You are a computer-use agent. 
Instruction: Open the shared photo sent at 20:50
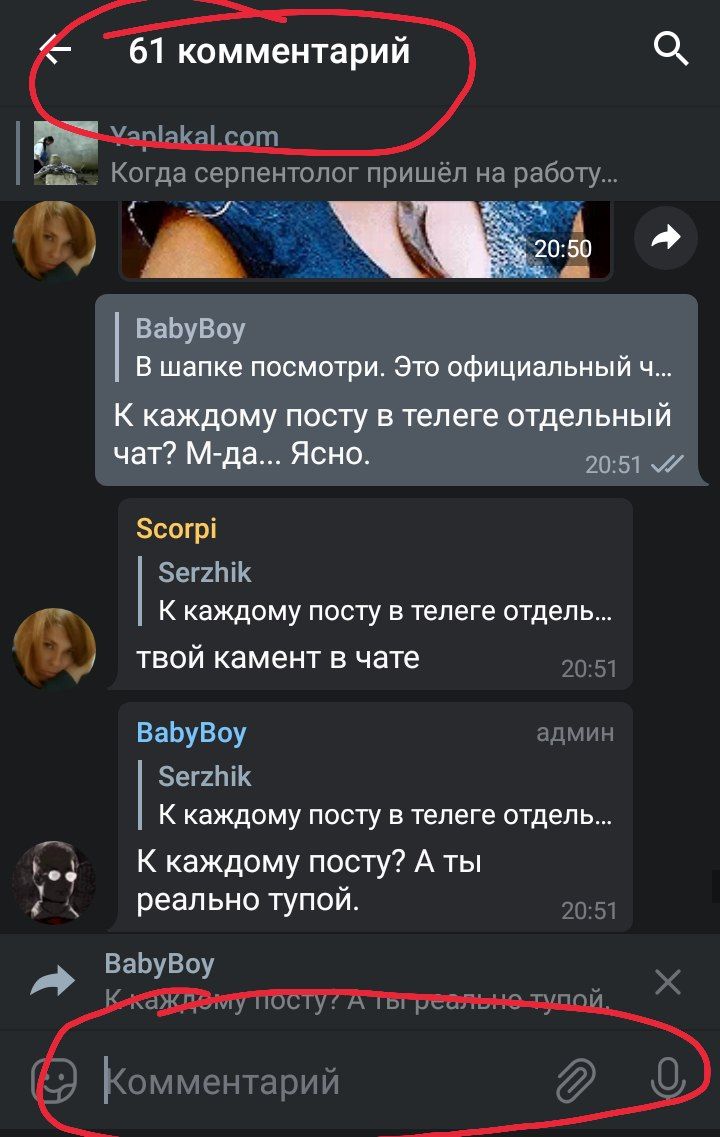coord(365,239)
